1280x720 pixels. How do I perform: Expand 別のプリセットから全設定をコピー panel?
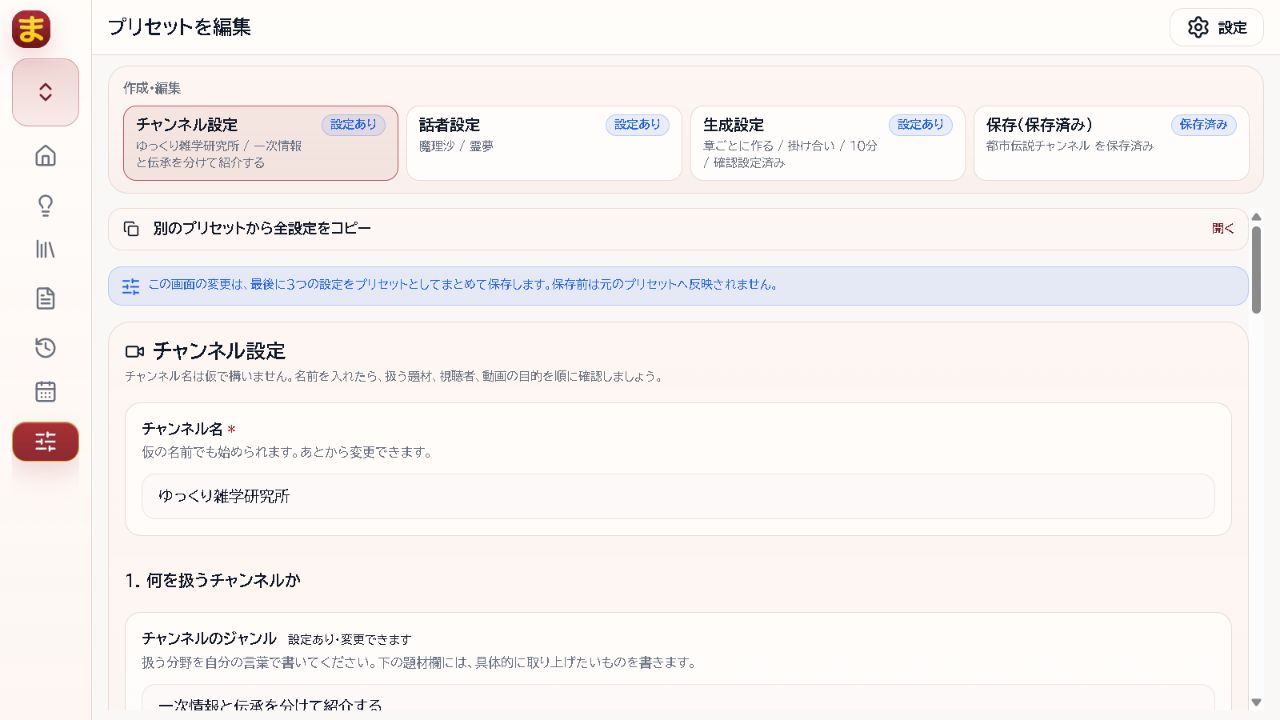pos(678,229)
